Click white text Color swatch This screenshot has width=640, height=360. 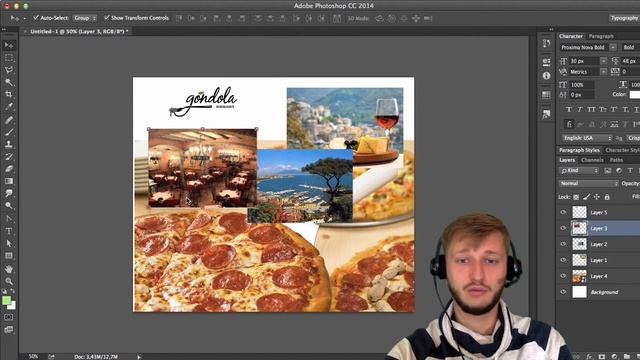[635, 95]
